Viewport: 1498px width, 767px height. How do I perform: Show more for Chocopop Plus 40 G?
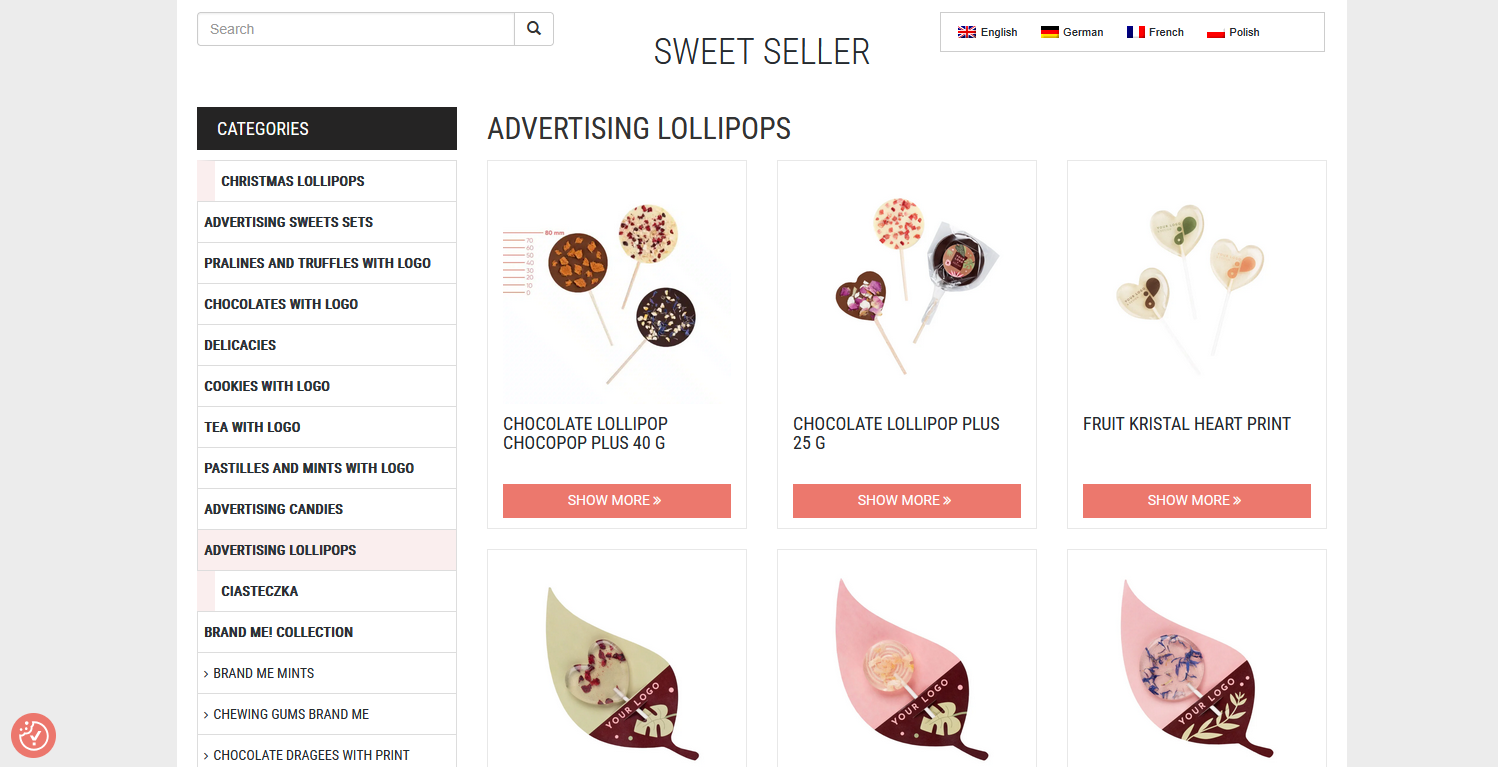coord(616,500)
